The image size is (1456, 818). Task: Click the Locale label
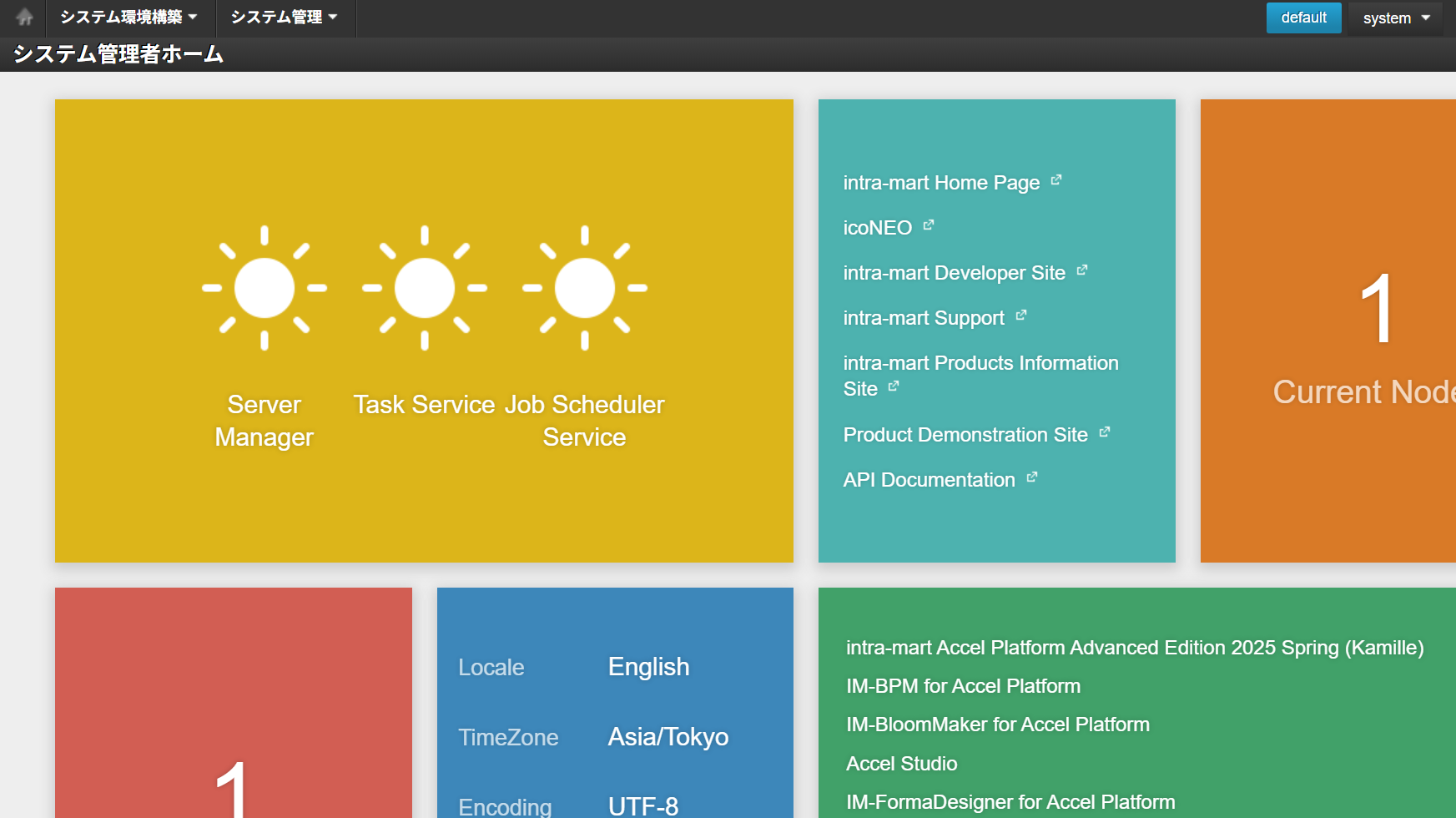click(x=491, y=668)
